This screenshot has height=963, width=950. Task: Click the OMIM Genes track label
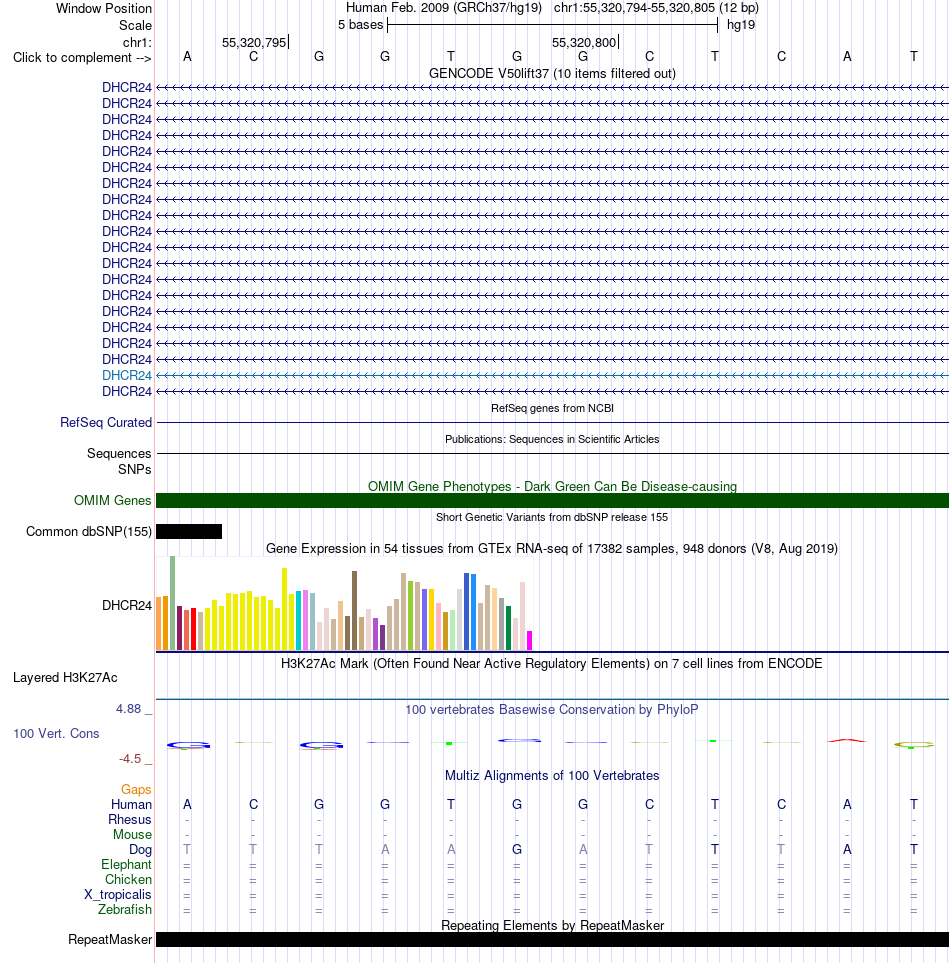point(112,501)
